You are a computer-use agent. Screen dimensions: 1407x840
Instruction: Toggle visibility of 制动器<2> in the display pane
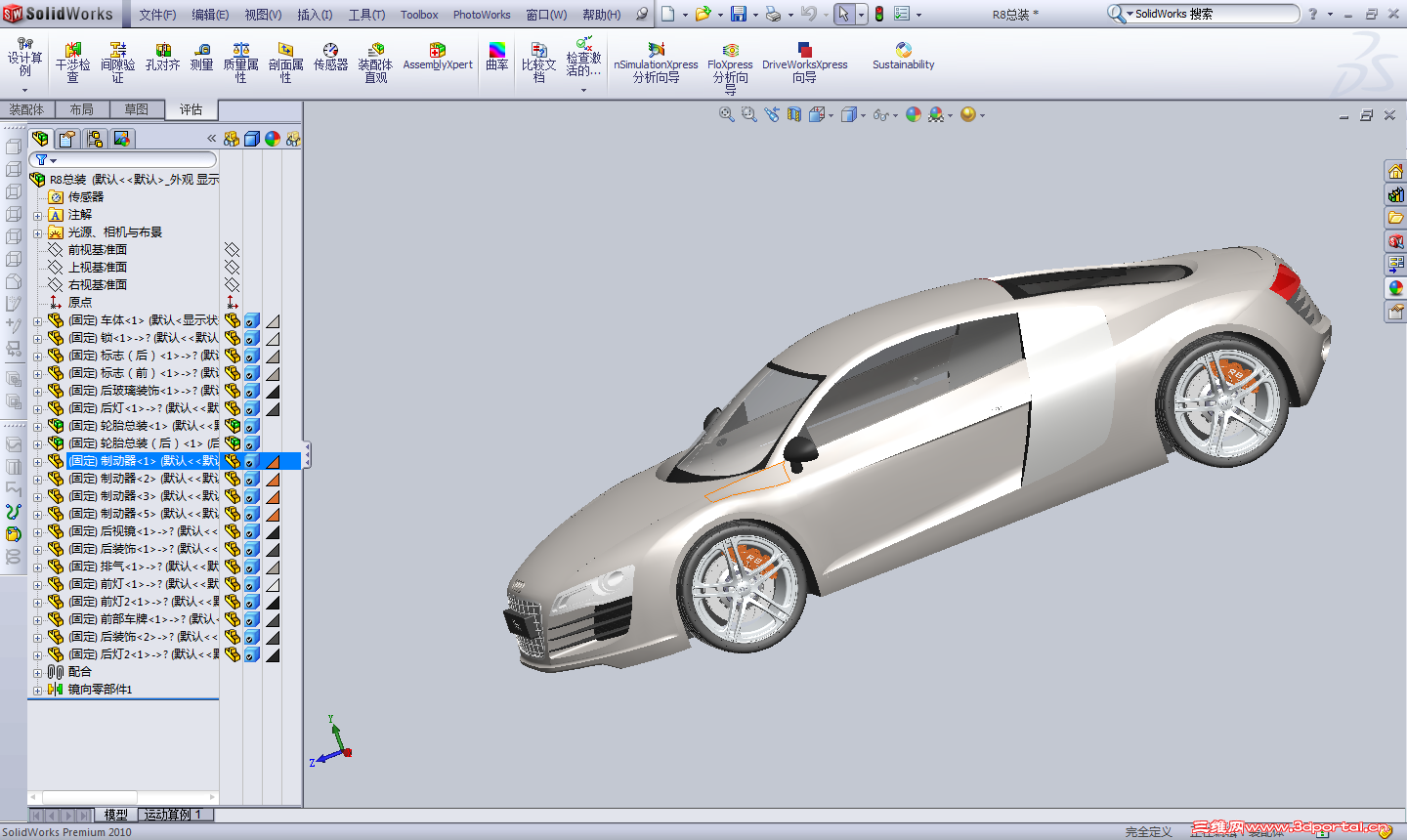click(232, 479)
